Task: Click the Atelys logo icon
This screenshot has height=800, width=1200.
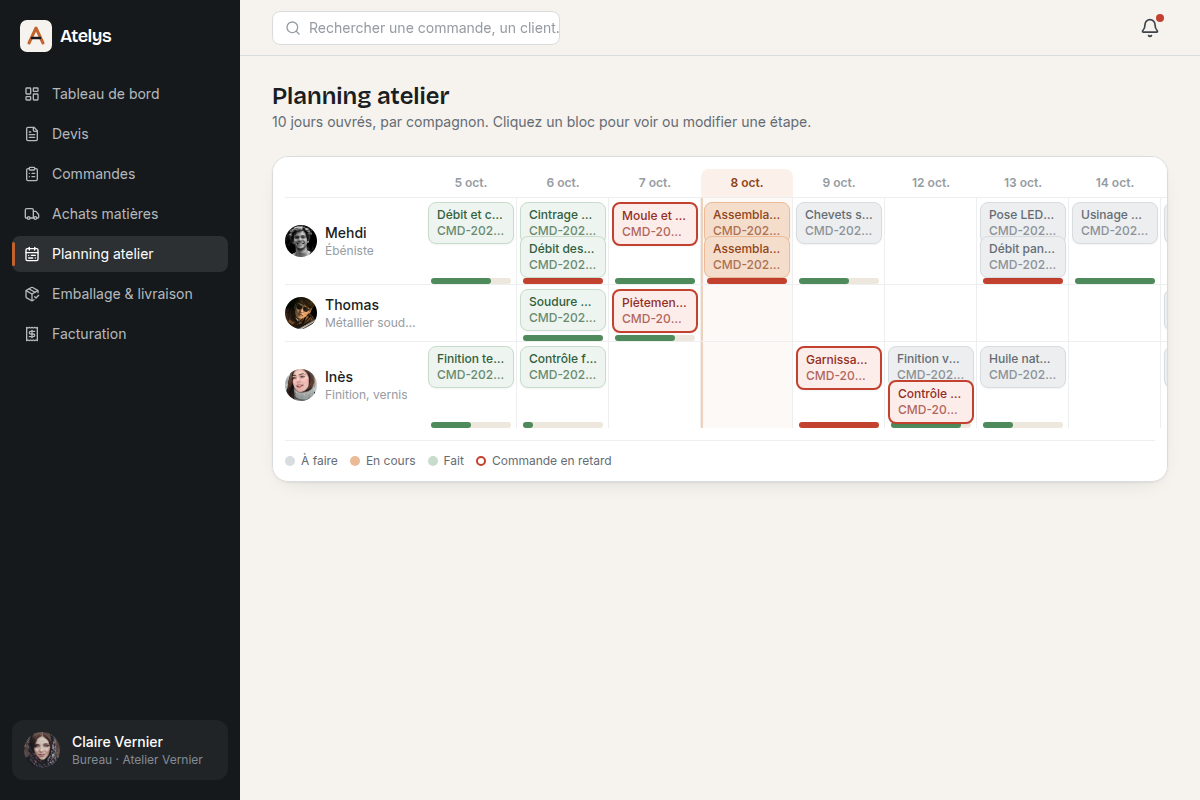Action: 36,36
